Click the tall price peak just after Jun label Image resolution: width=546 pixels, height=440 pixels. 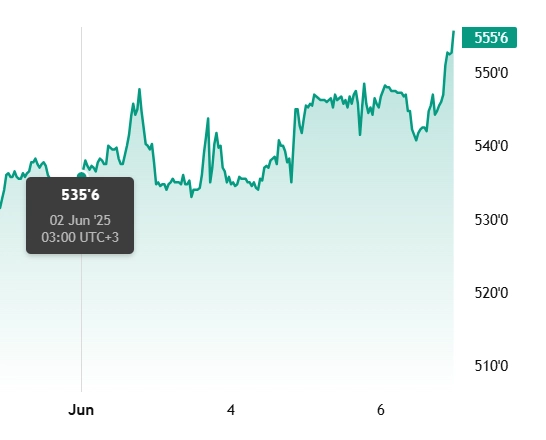(140, 90)
